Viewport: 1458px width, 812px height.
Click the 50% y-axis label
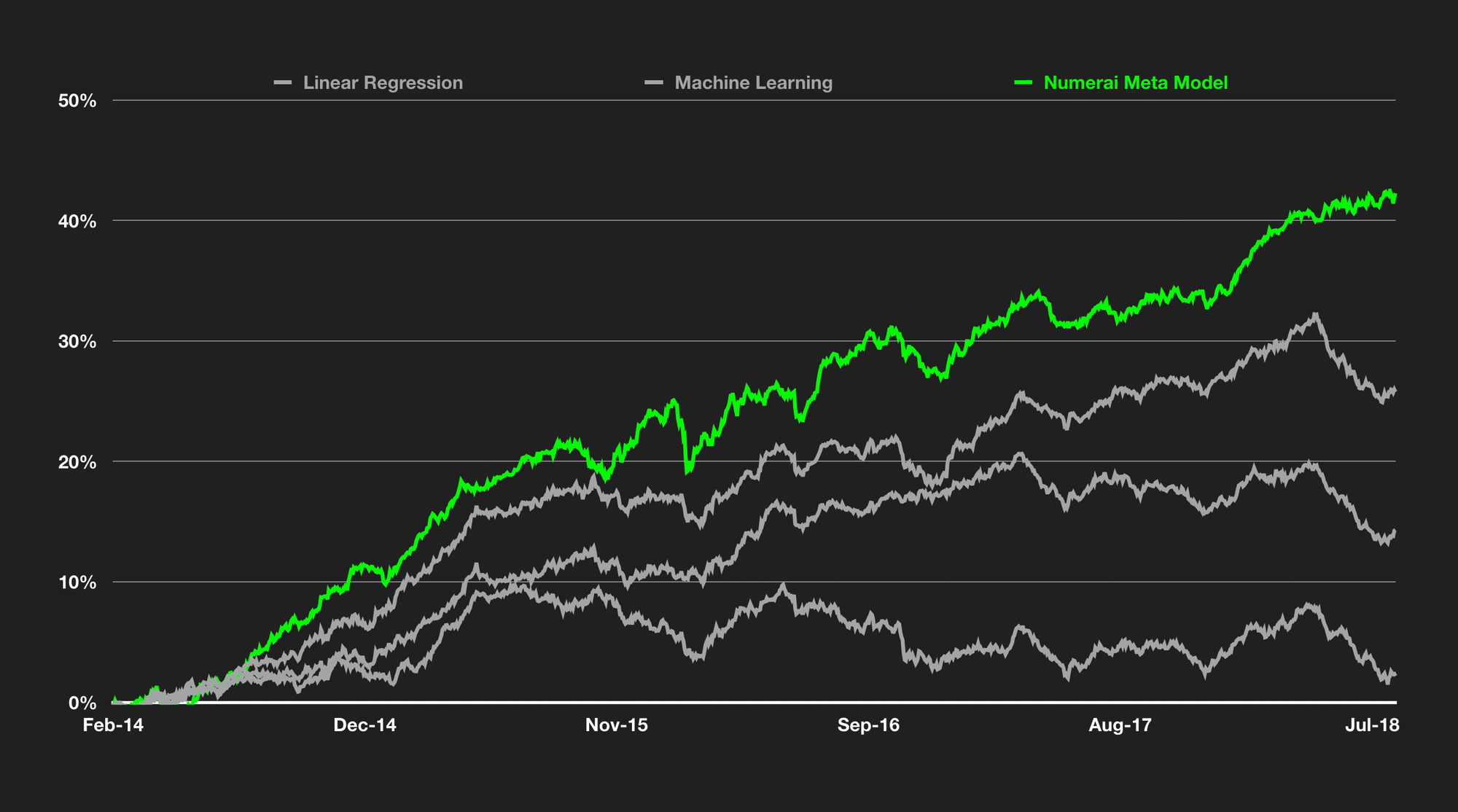point(77,101)
